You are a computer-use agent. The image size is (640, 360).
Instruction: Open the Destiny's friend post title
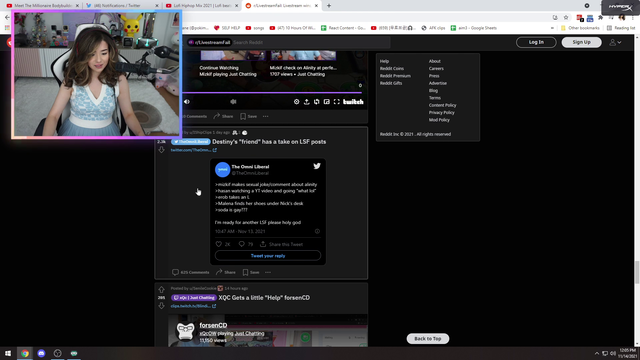[x=269, y=142]
